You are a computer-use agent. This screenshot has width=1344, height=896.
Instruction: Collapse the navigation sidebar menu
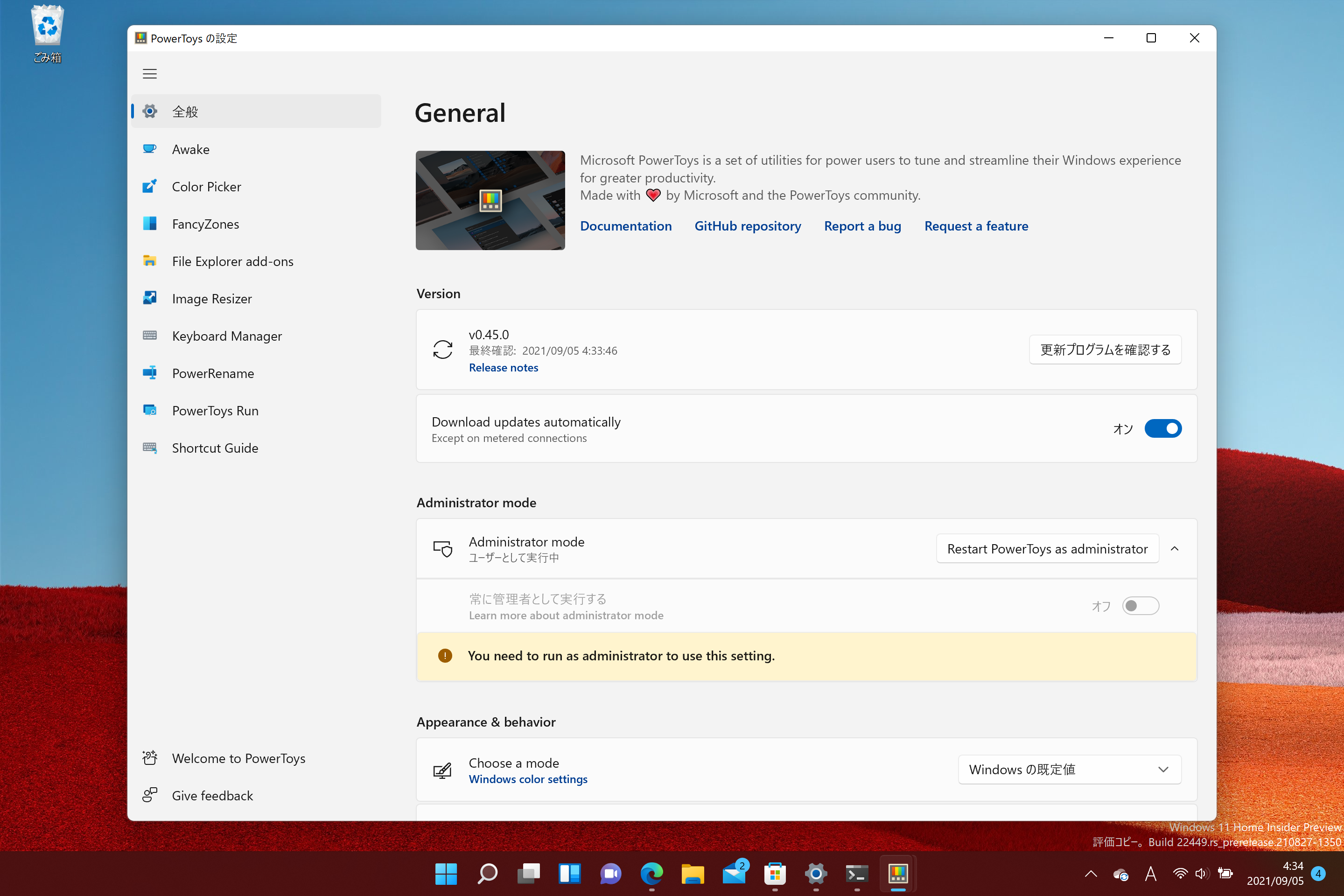[x=150, y=74]
